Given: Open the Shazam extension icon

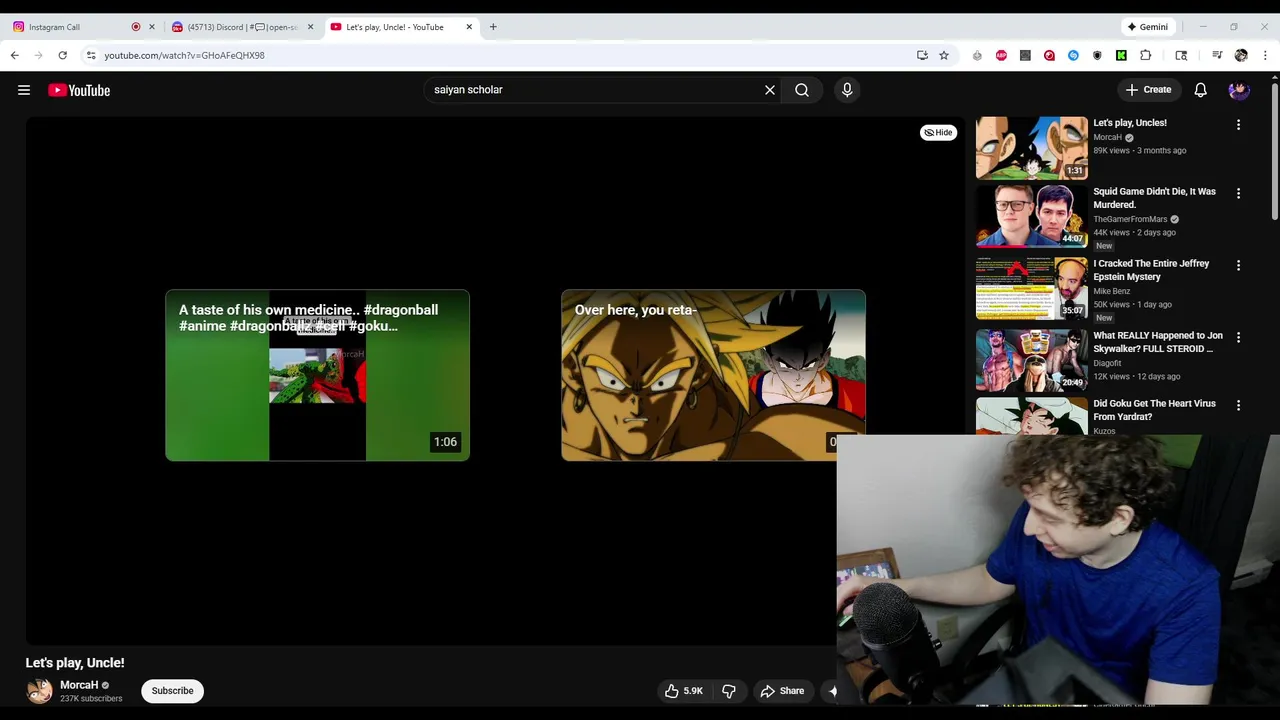Looking at the screenshot, I should pyautogui.click(x=1073, y=55).
